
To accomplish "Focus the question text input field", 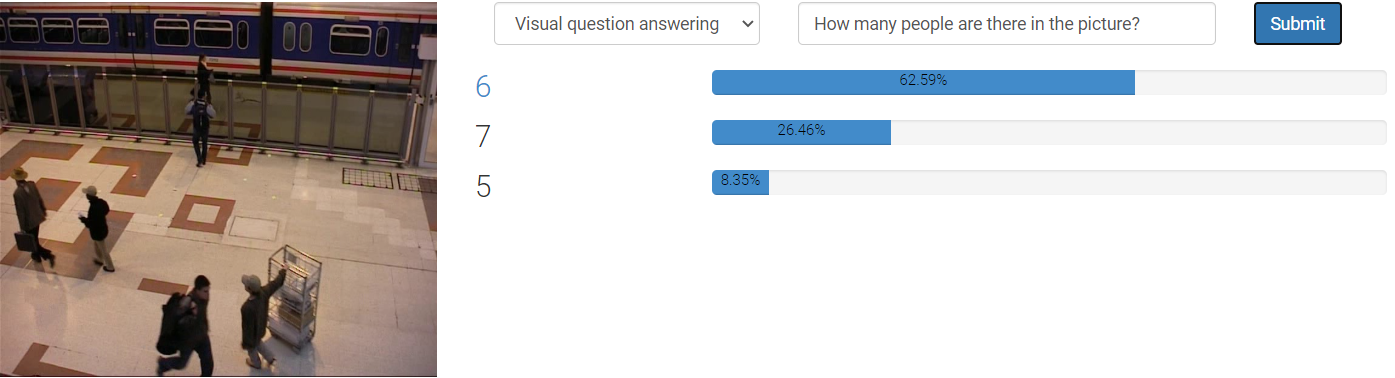I will click(1006, 24).
